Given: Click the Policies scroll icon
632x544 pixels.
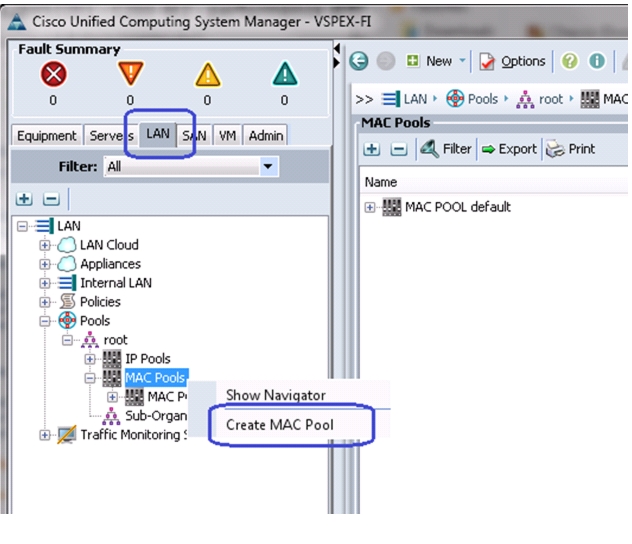Looking at the screenshot, I should [x=67, y=301].
